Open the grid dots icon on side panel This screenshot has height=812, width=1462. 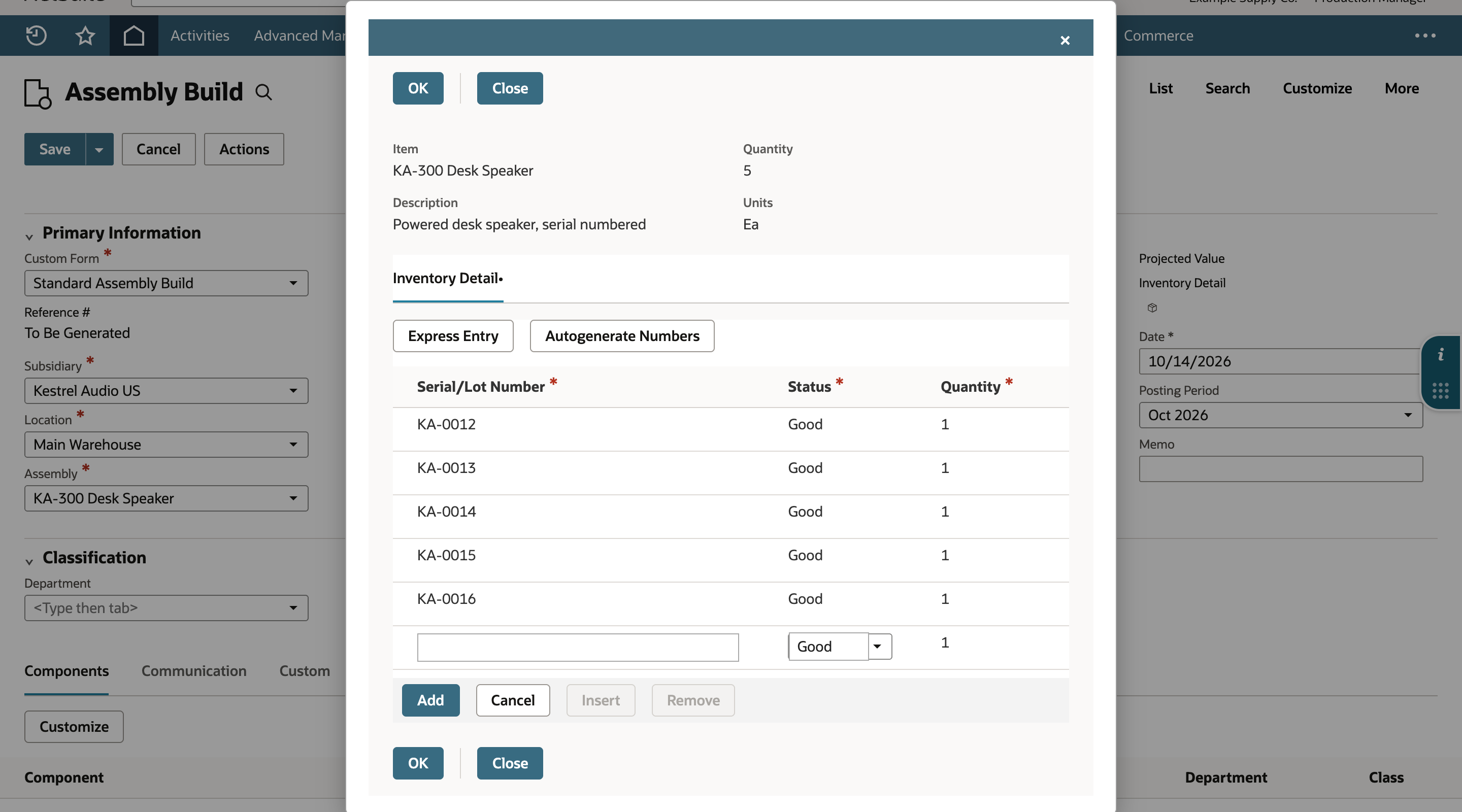1441,390
